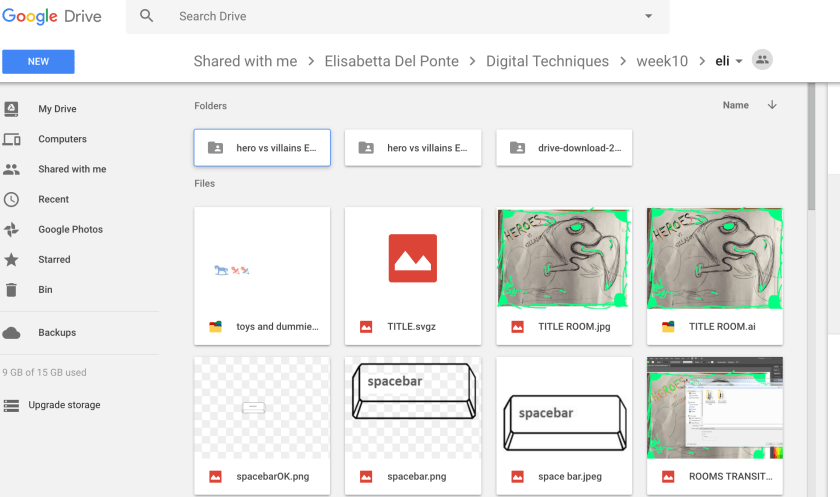Navigate to Digital Techniques breadcrumb

coord(547,61)
